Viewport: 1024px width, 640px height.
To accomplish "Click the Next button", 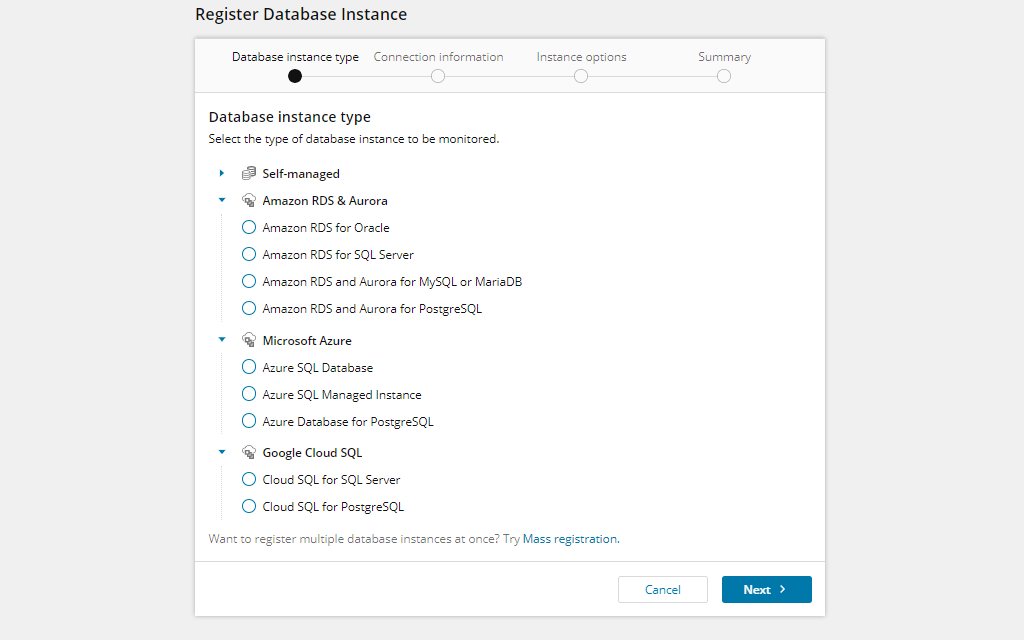I will (x=766, y=589).
